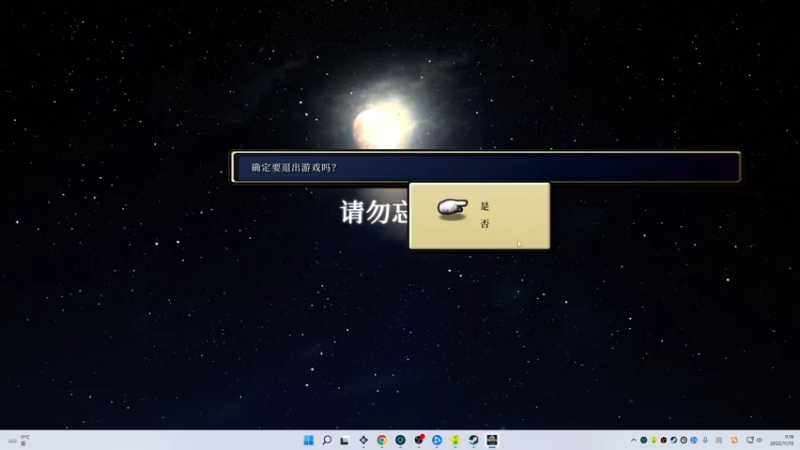Launch Google Chrome from taskbar

382,440
